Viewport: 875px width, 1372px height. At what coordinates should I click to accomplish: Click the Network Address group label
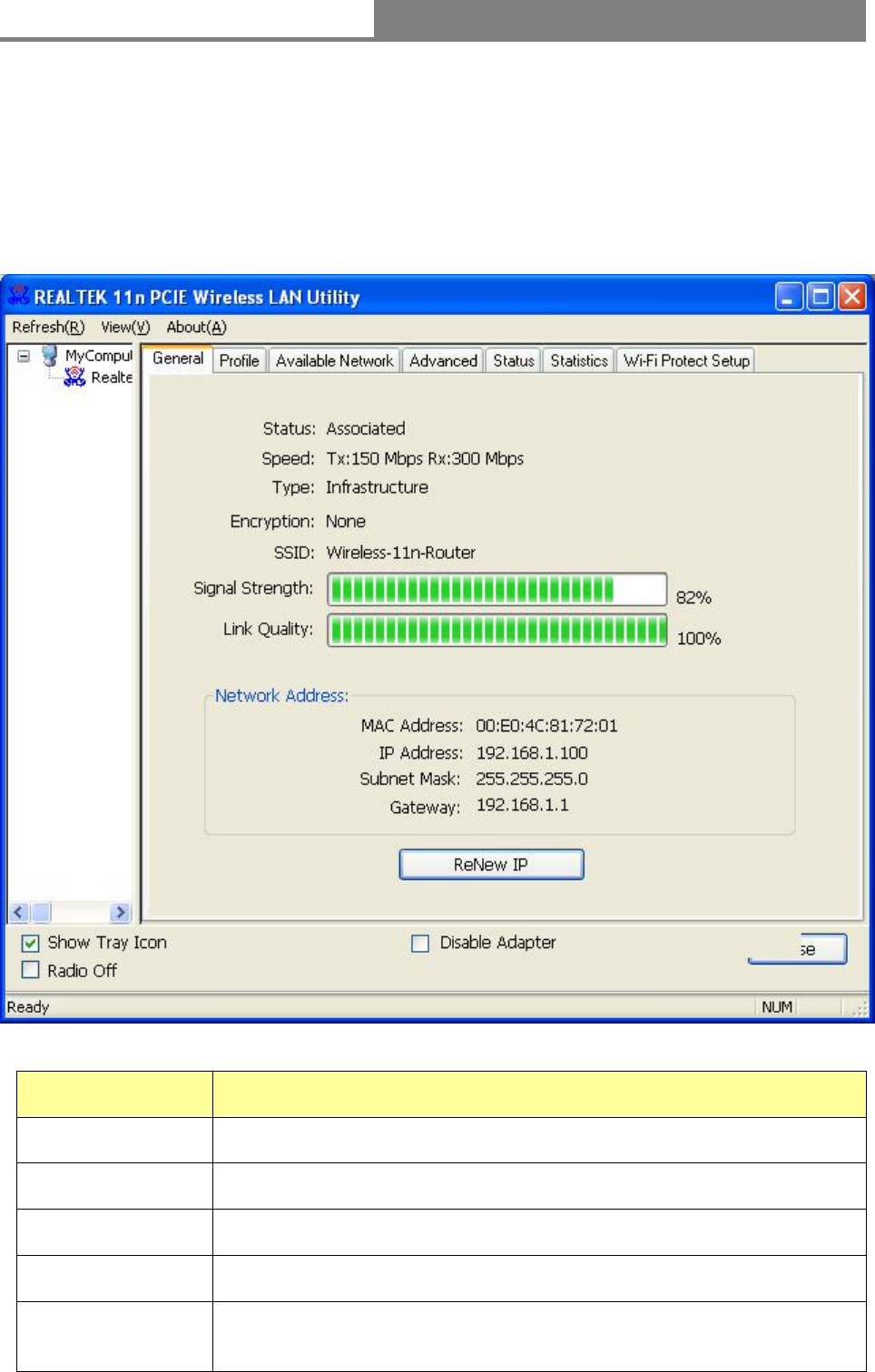click(281, 696)
